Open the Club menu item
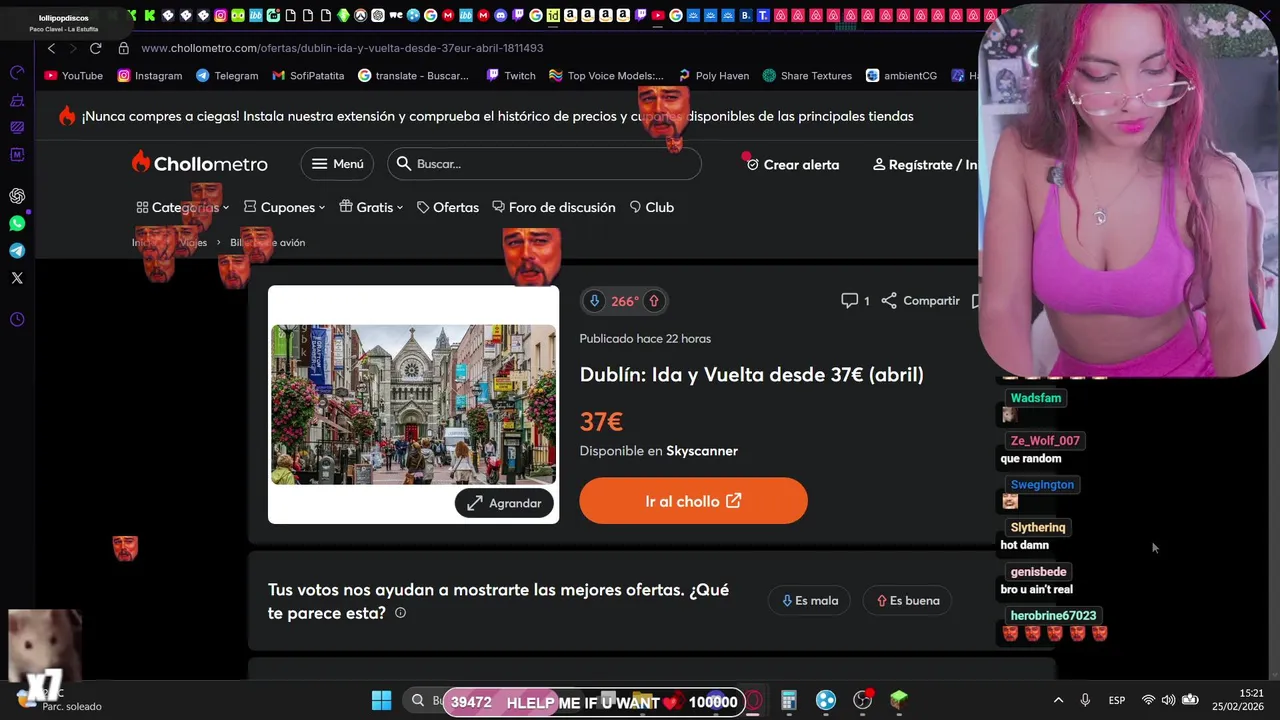This screenshot has width=1280, height=720. (652, 207)
